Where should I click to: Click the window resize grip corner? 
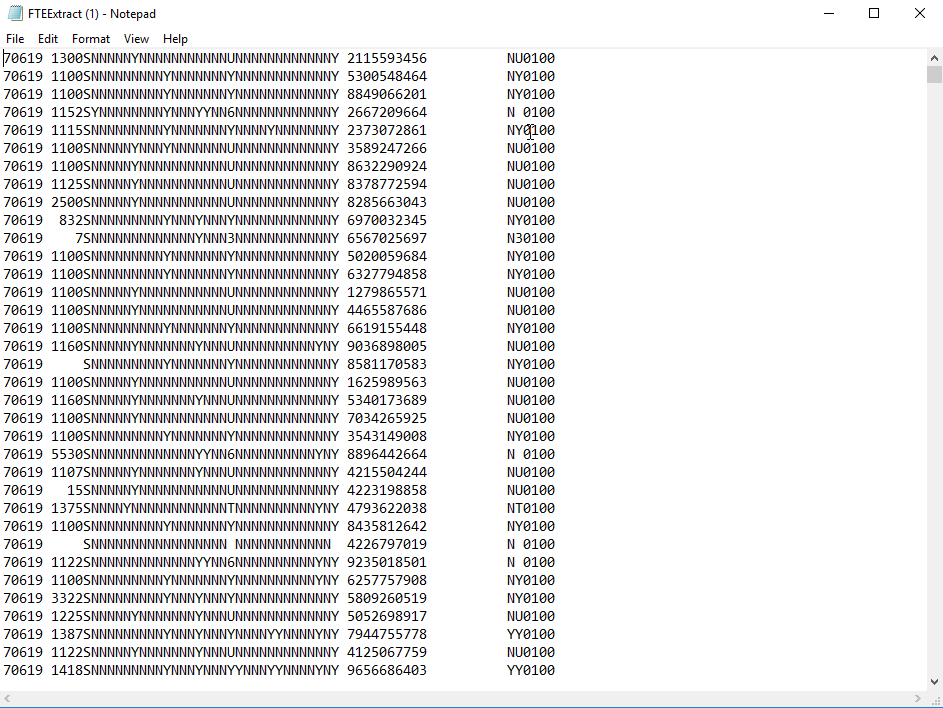(935, 699)
